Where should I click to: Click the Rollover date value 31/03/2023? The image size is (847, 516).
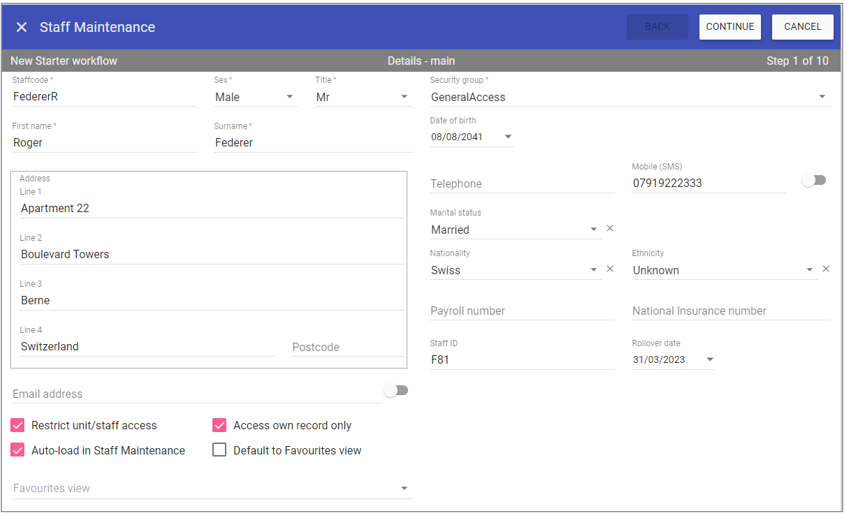point(659,360)
